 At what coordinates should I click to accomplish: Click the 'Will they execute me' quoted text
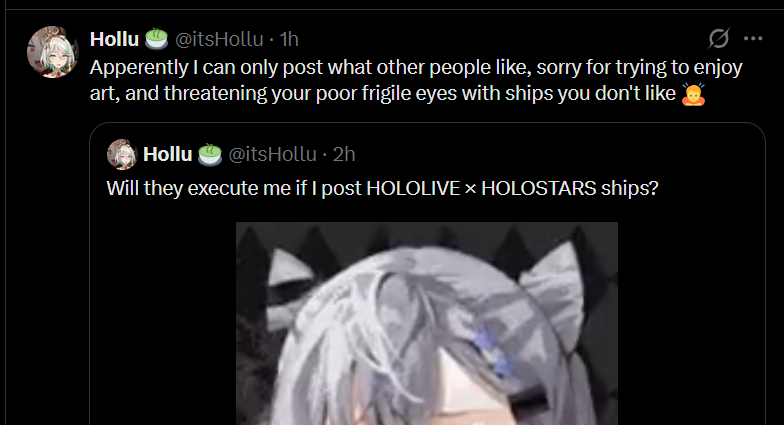click(x=382, y=188)
